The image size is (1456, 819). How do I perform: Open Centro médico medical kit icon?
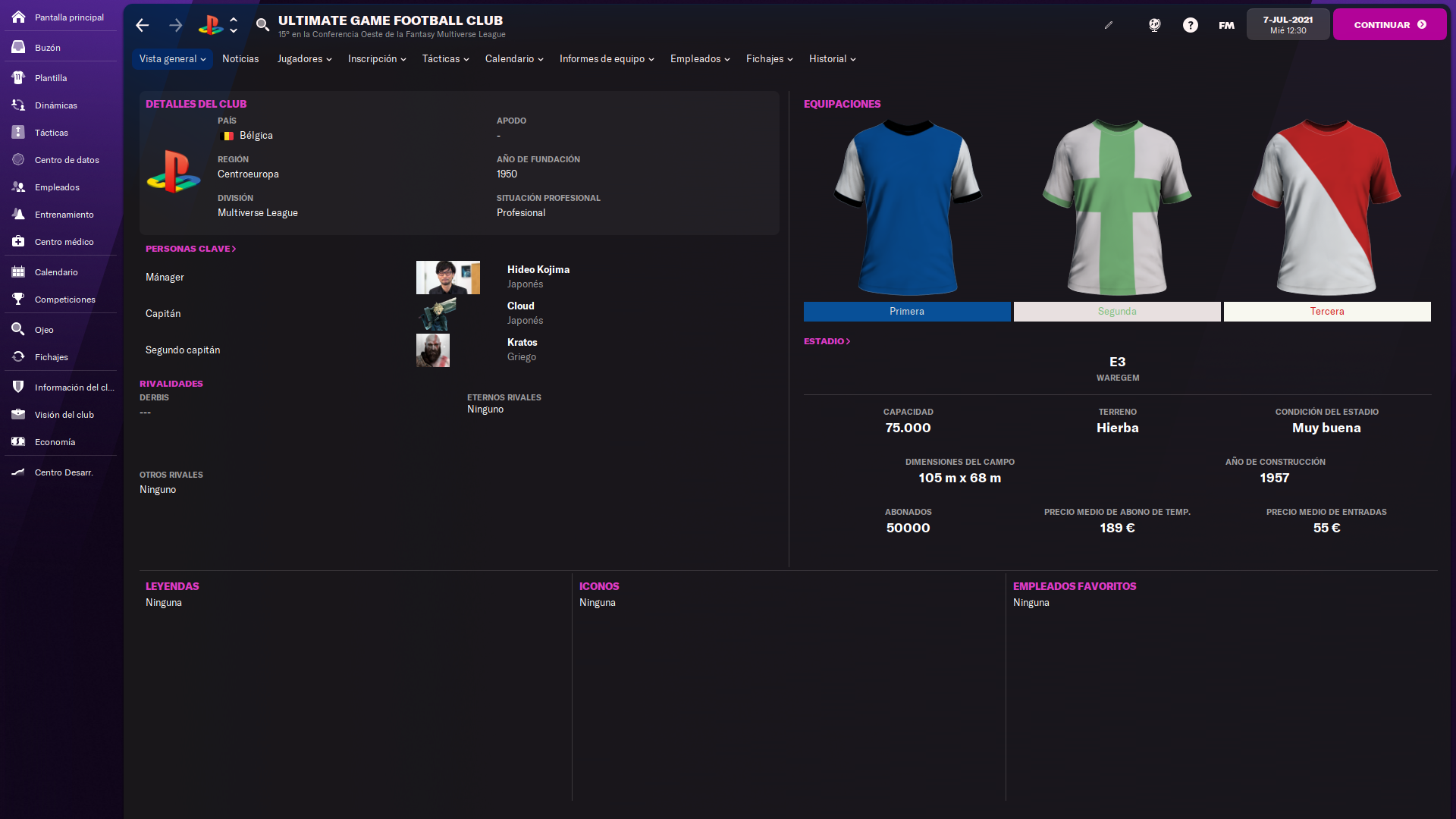point(18,241)
